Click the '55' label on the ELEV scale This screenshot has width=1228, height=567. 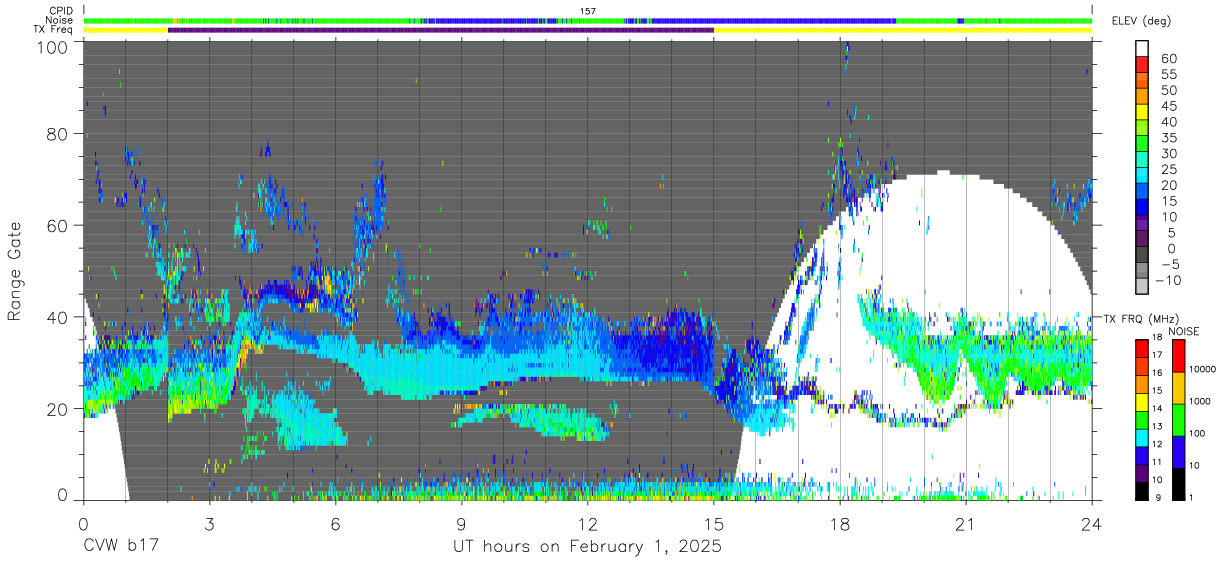pyautogui.click(x=1167, y=75)
